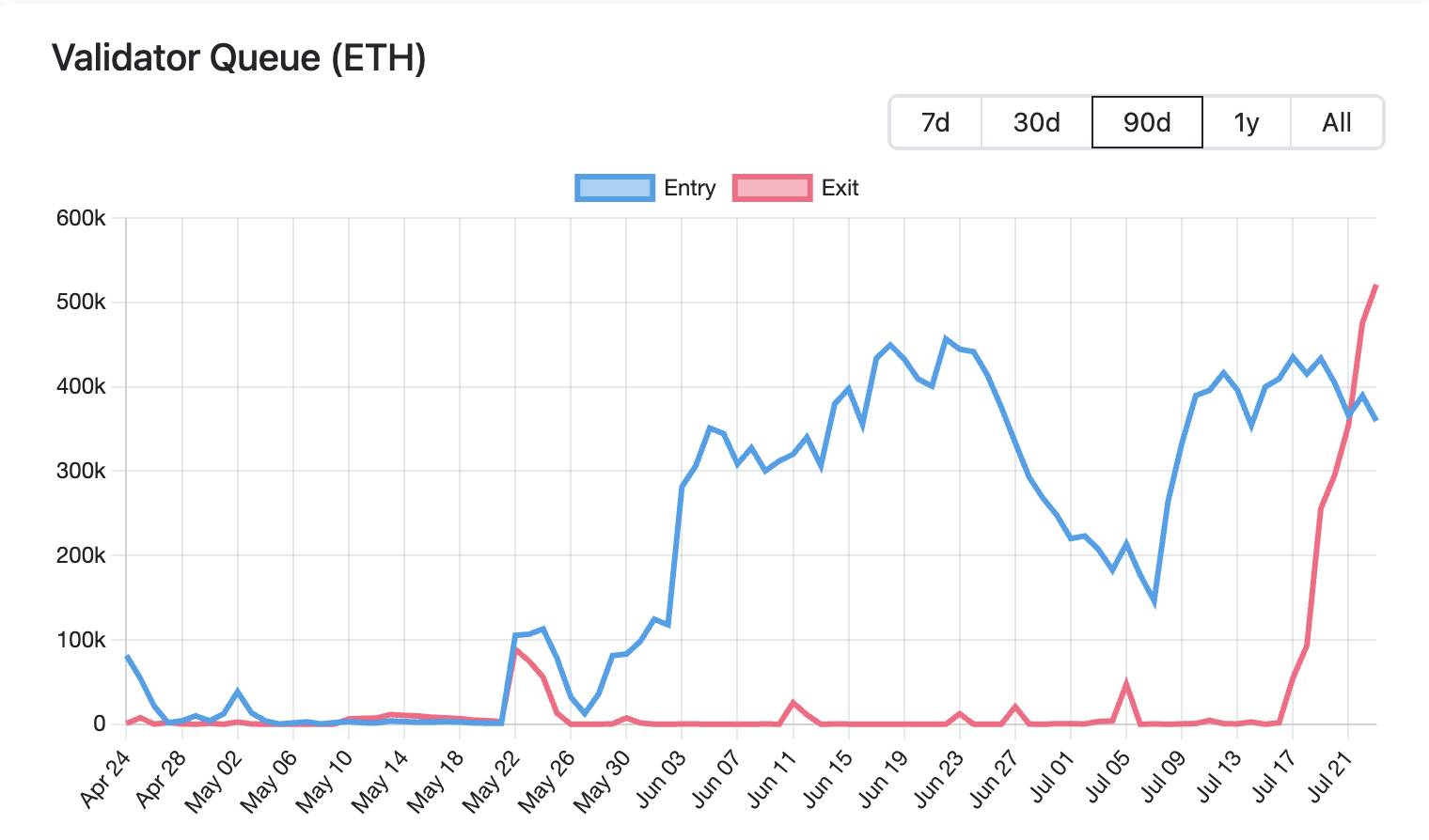Click the Jun 03 x-axis date label
Screen dimensions: 1429x840
coord(663,779)
